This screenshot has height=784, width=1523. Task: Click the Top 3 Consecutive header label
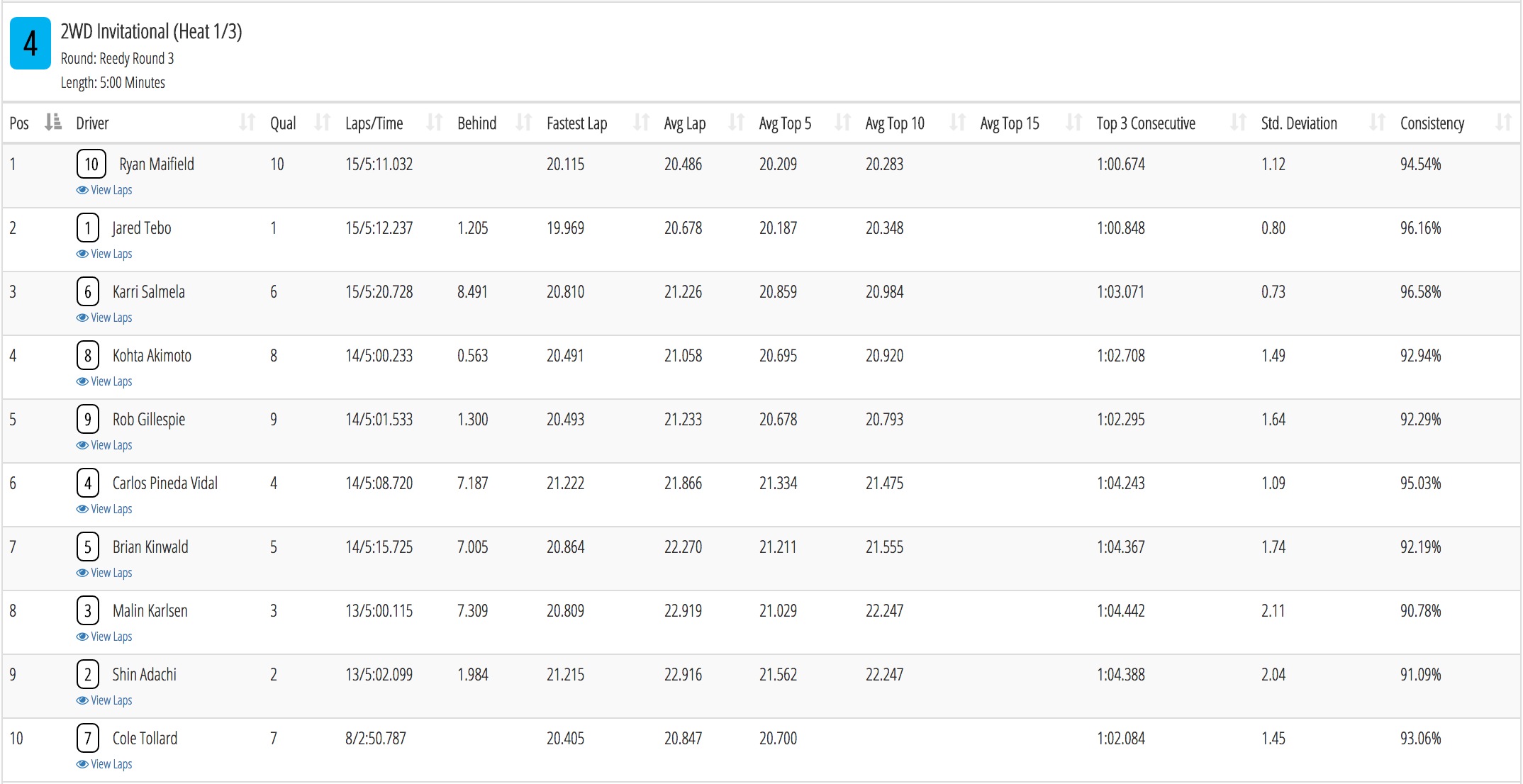coord(1146,123)
